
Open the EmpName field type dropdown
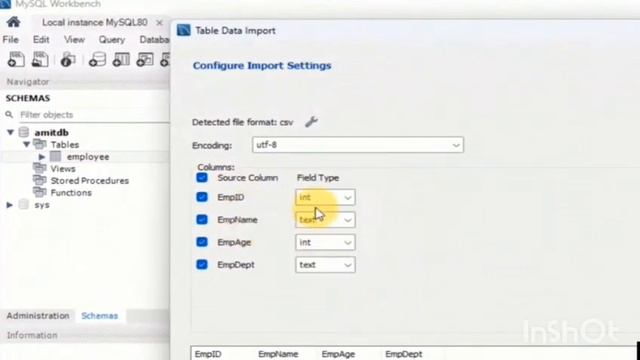pyautogui.click(x=325, y=220)
